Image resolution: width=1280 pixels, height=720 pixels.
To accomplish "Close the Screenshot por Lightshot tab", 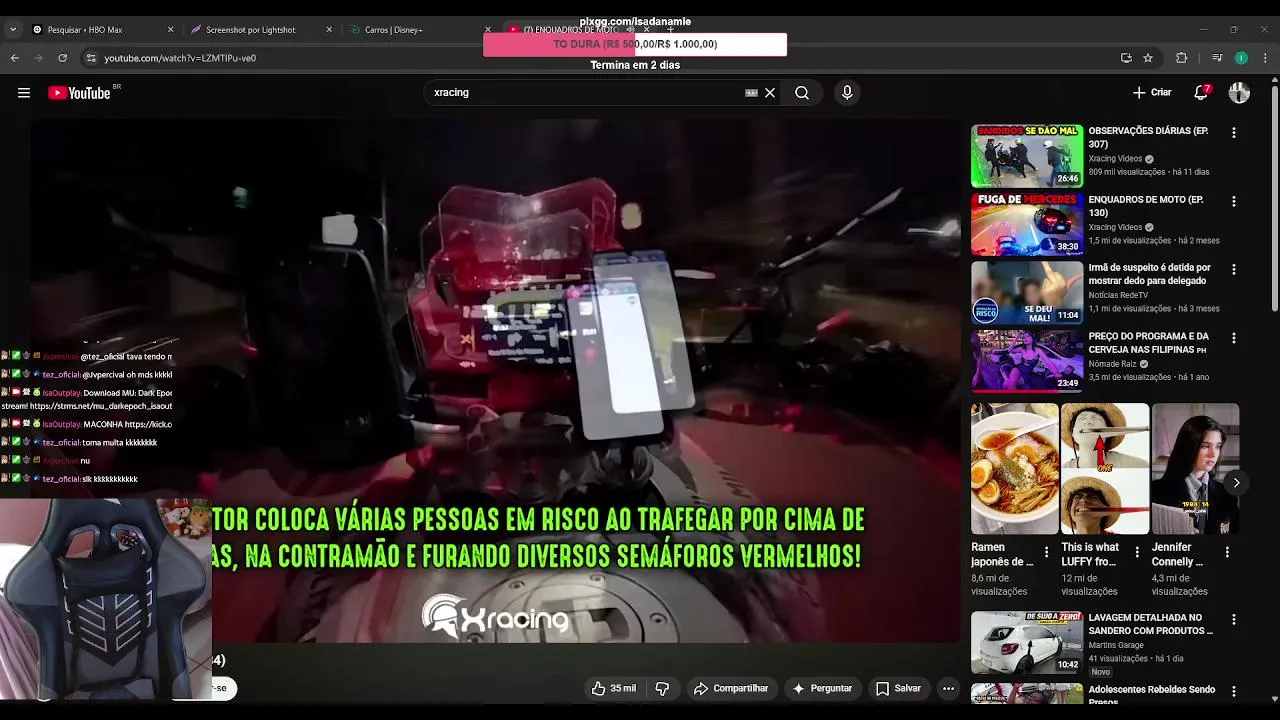I will pos(329,30).
